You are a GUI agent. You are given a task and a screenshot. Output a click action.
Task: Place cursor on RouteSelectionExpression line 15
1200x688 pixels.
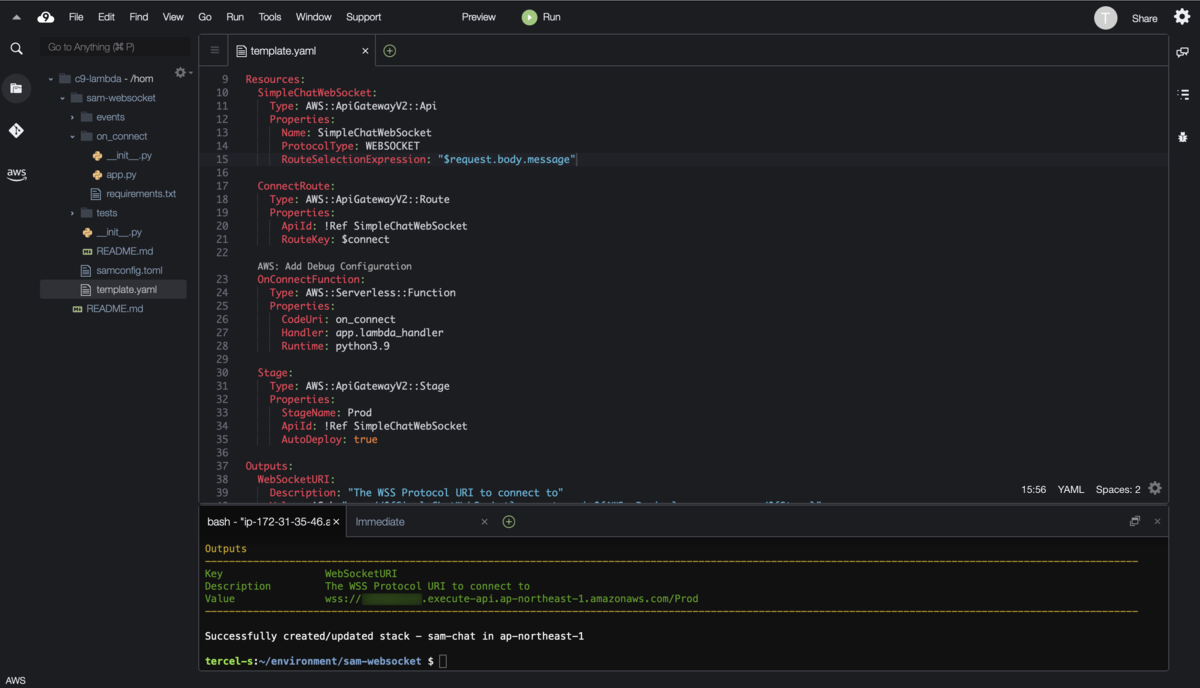pyautogui.click(x=428, y=160)
